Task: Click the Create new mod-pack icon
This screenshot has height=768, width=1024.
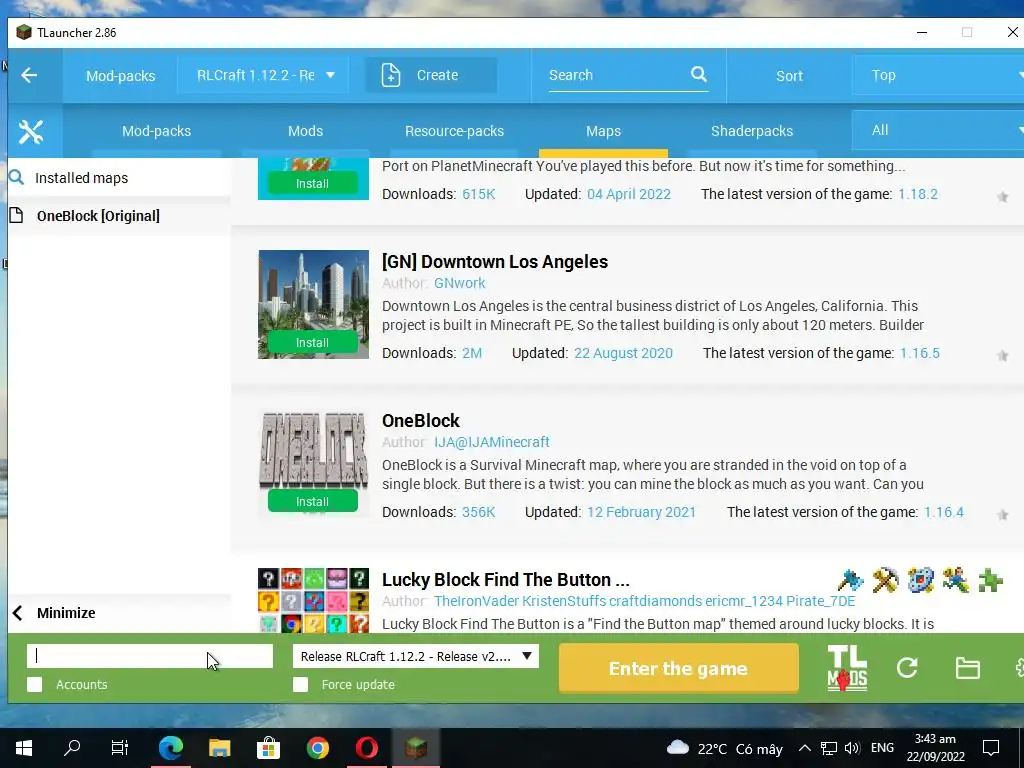Action: 391,75
